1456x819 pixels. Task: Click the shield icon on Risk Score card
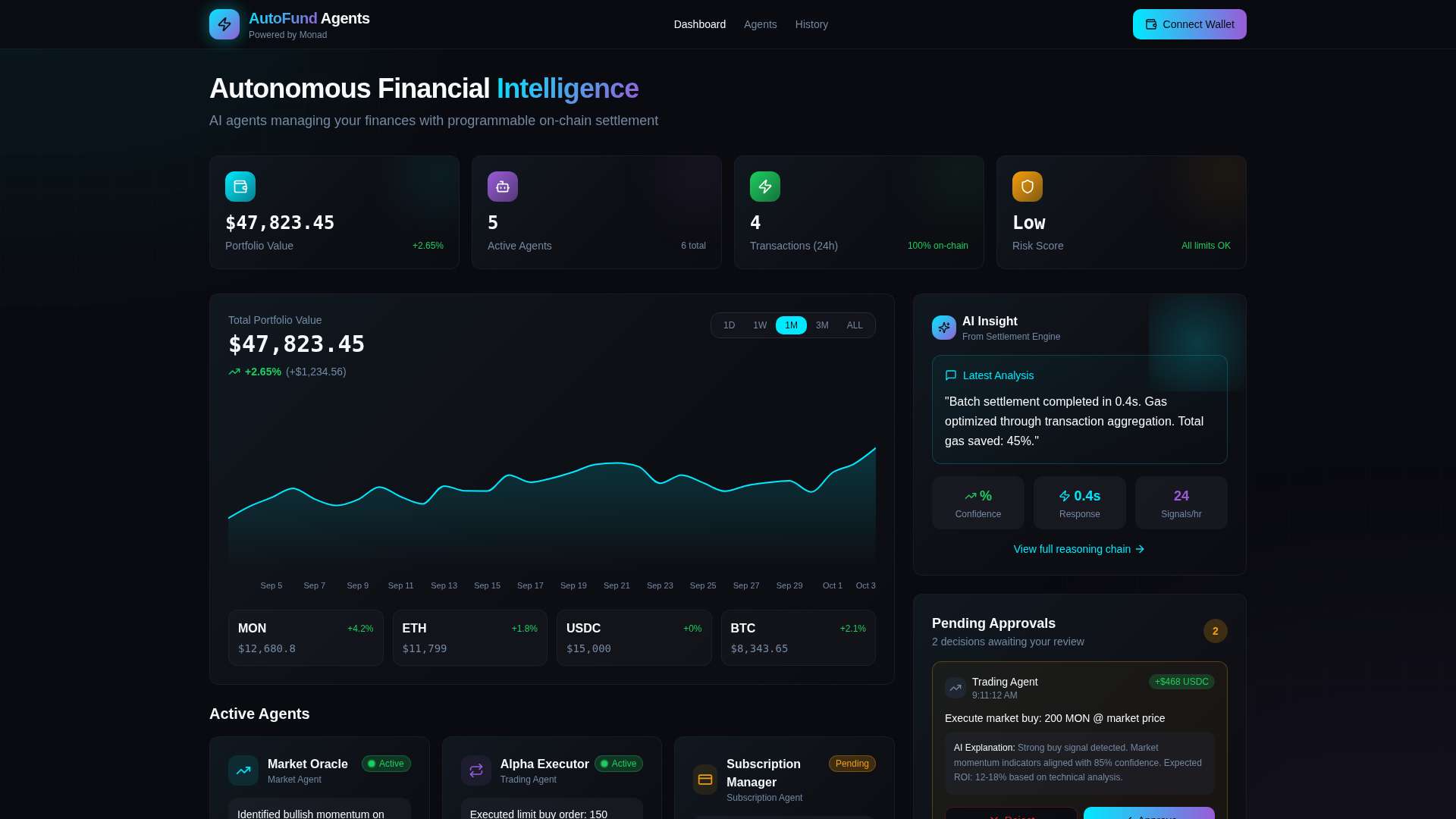click(x=1028, y=187)
